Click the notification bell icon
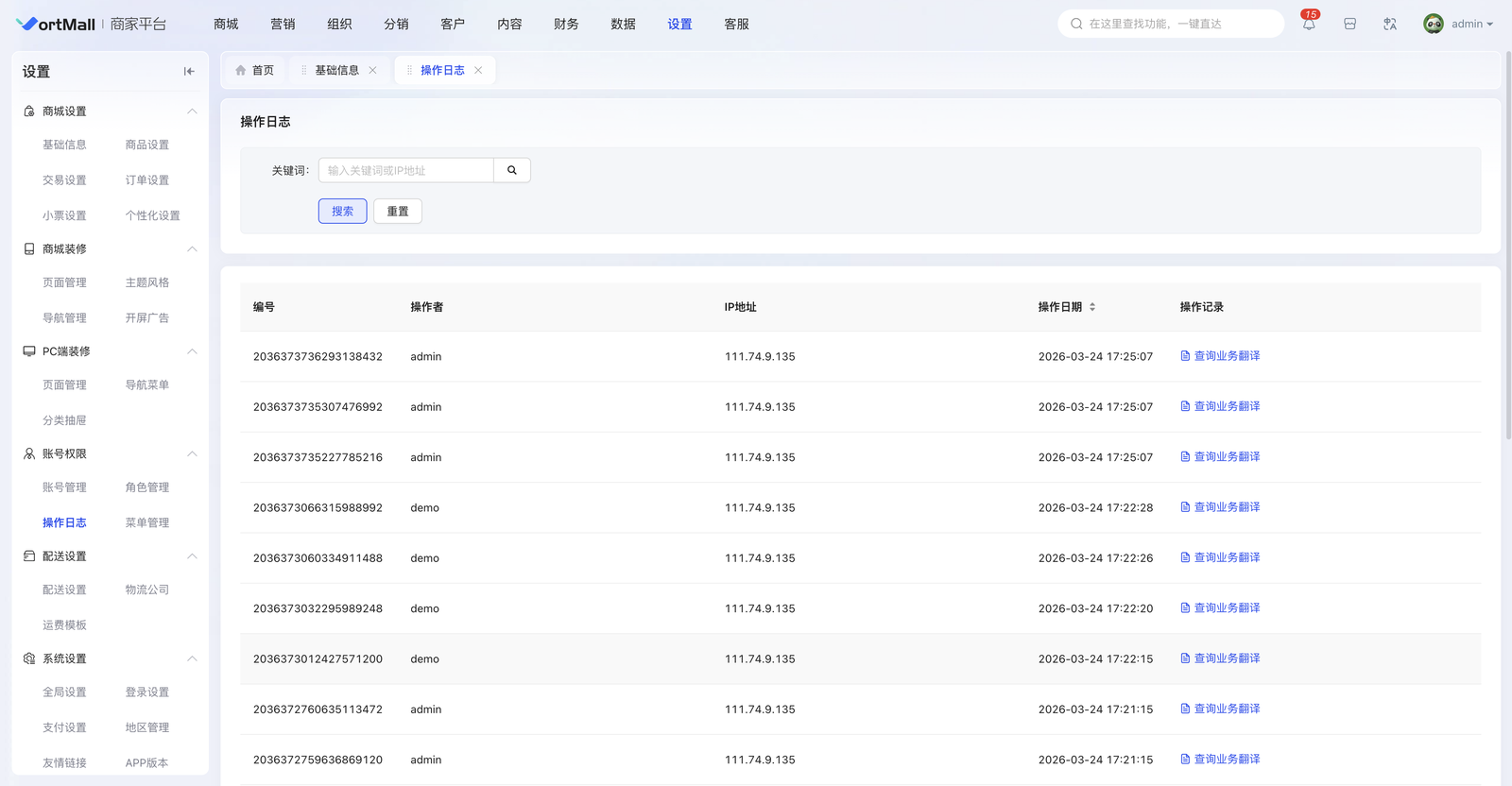 [1309, 25]
